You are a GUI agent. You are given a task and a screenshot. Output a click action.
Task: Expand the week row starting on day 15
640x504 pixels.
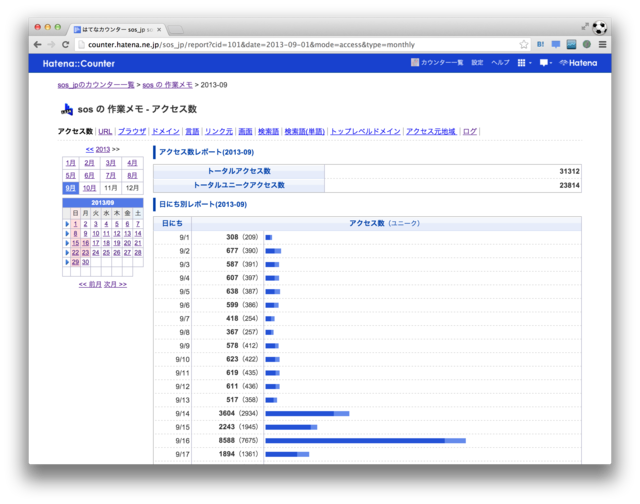point(67,243)
